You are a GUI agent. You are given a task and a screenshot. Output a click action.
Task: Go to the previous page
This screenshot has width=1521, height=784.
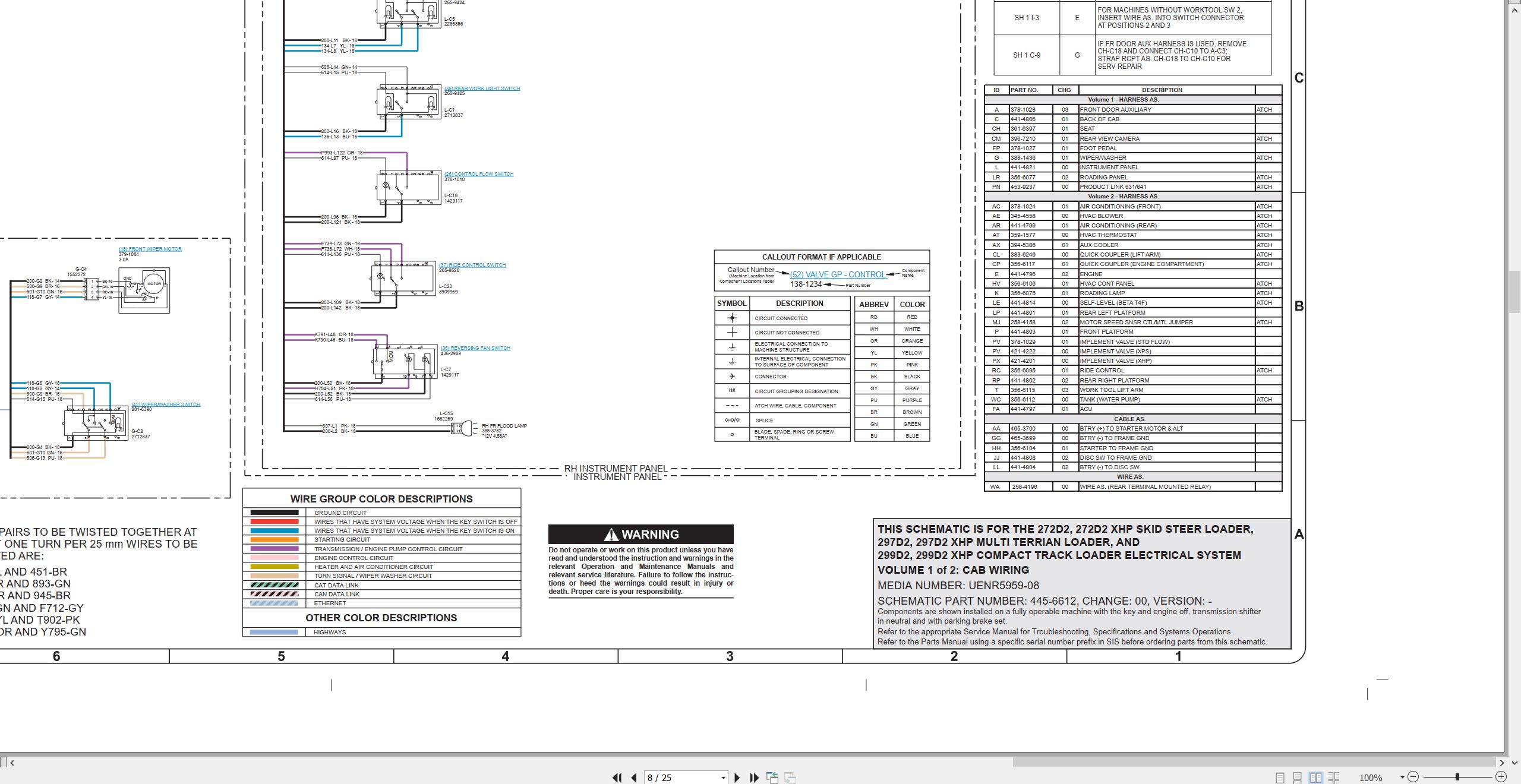(x=634, y=777)
